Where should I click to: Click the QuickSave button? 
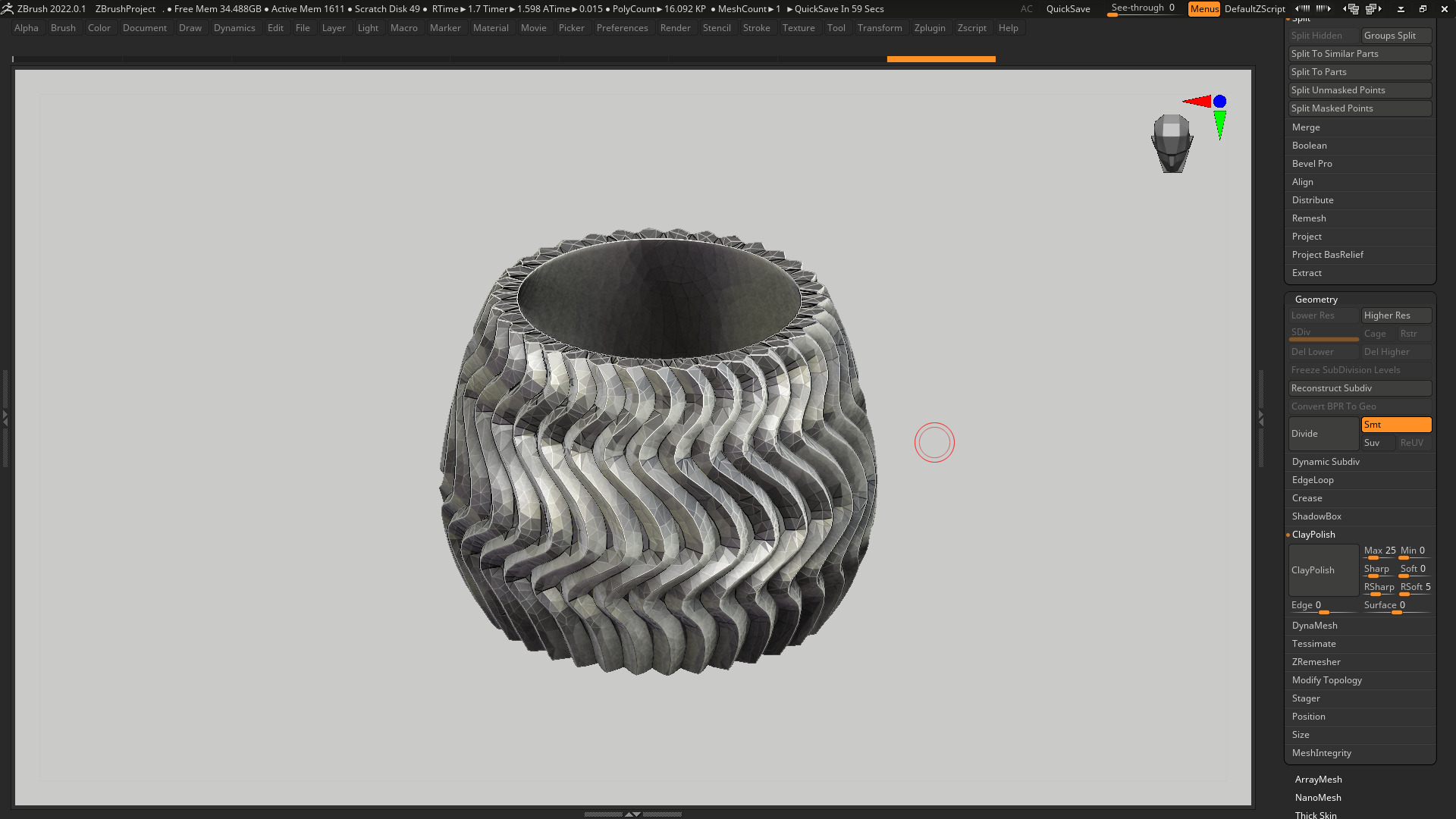1068,8
